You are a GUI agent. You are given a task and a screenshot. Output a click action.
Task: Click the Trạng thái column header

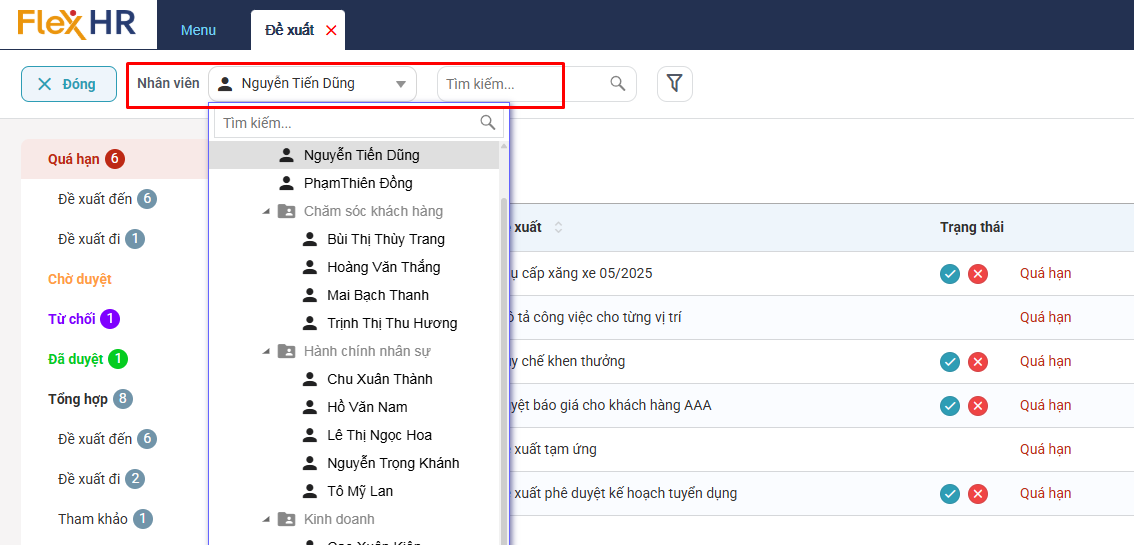pos(971,227)
